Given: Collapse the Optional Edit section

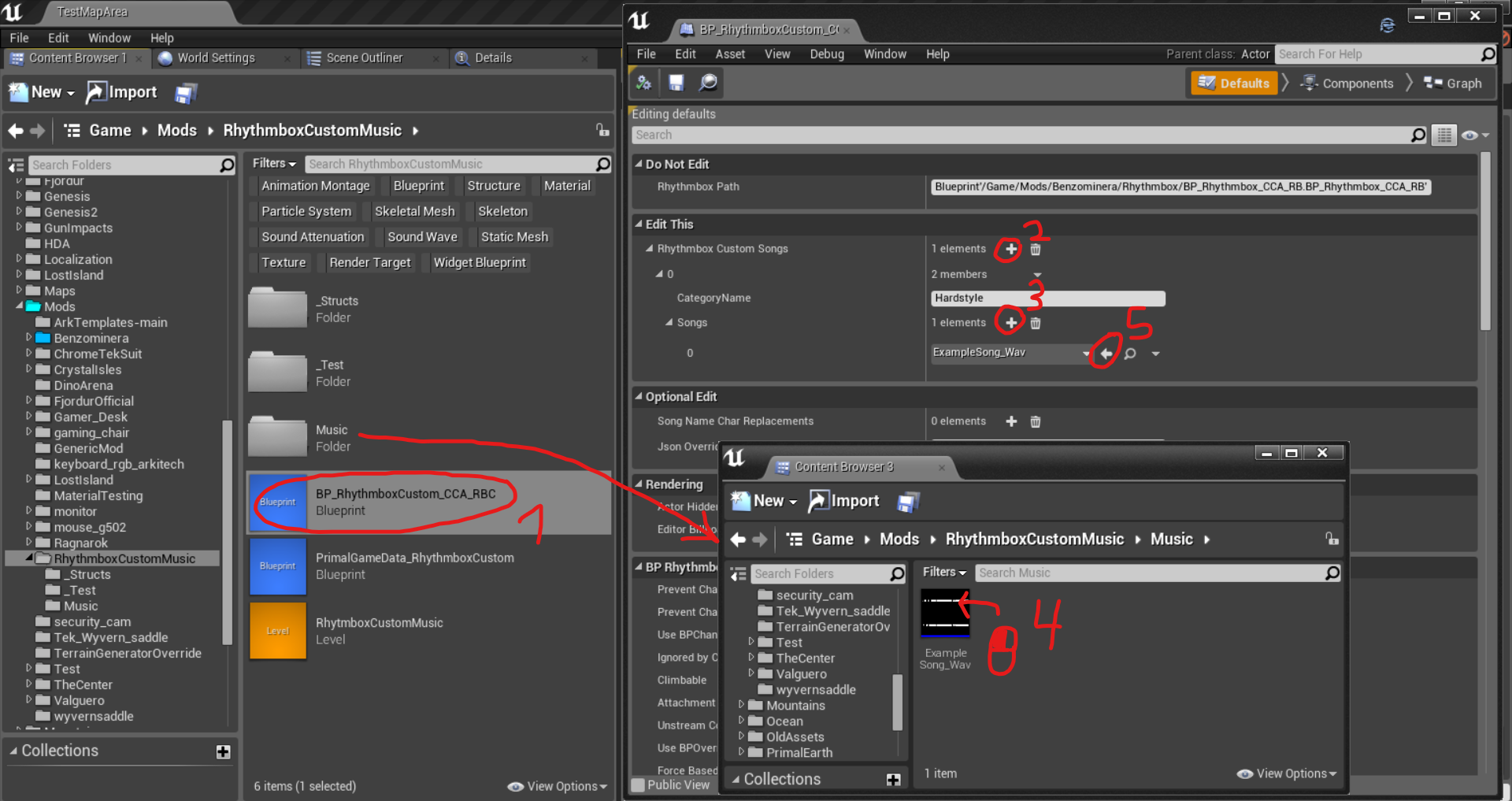Looking at the screenshot, I should [639, 397].
